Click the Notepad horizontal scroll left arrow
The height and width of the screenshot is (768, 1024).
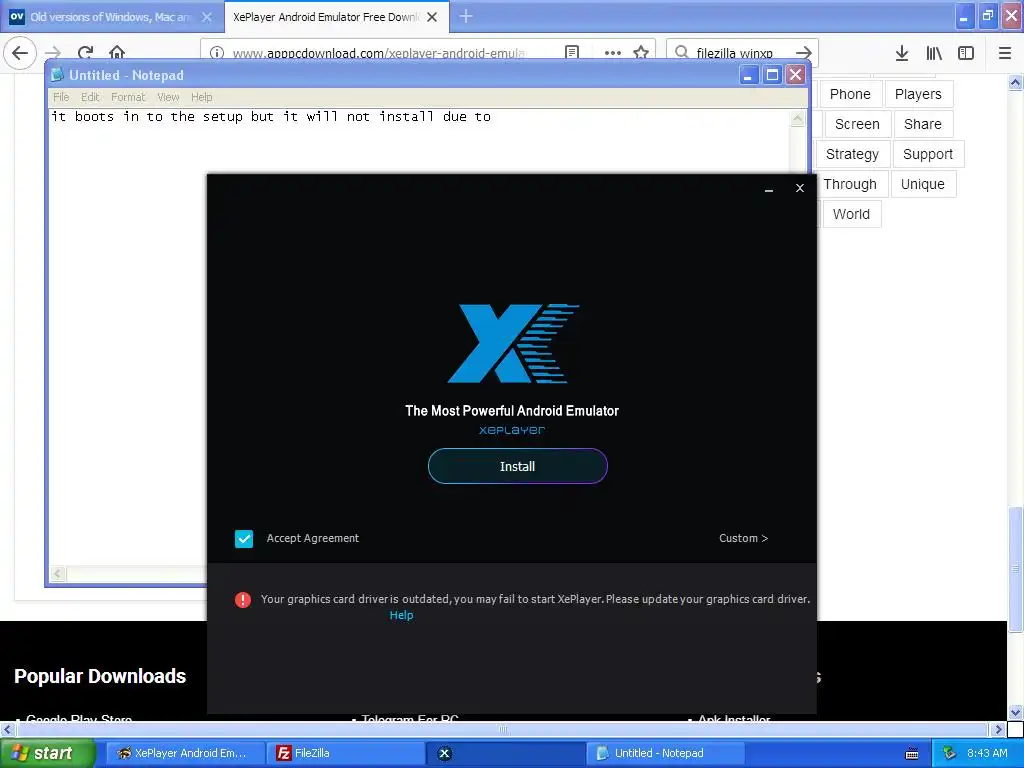(57, 573)
